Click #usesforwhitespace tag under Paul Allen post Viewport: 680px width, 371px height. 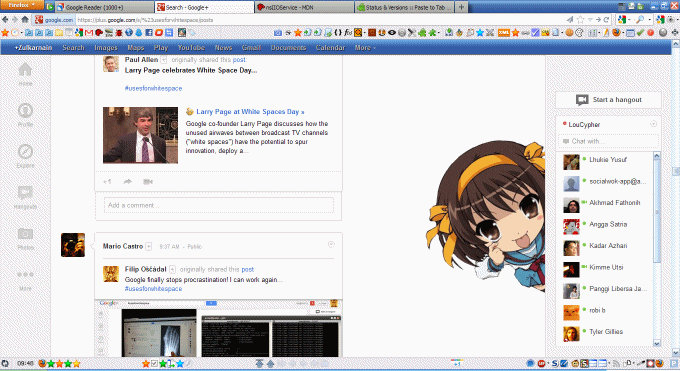[x=154, y=88]
